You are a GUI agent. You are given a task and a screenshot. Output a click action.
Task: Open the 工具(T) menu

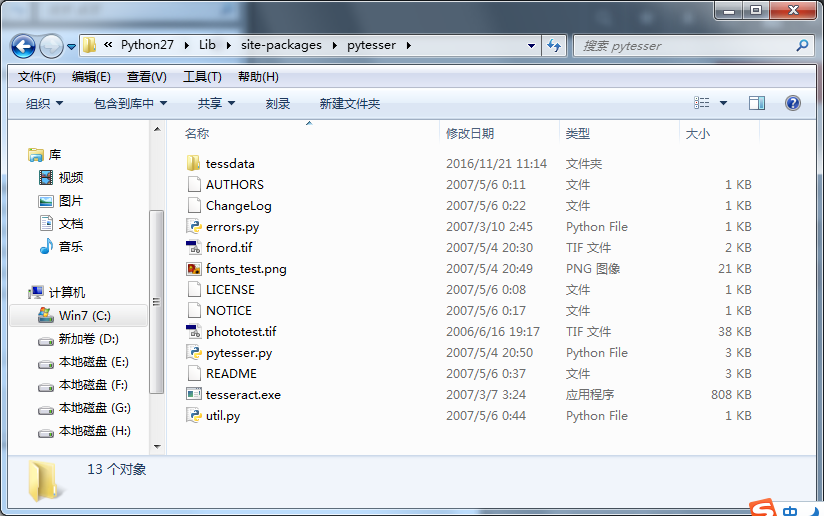click(x=202, y=77)
